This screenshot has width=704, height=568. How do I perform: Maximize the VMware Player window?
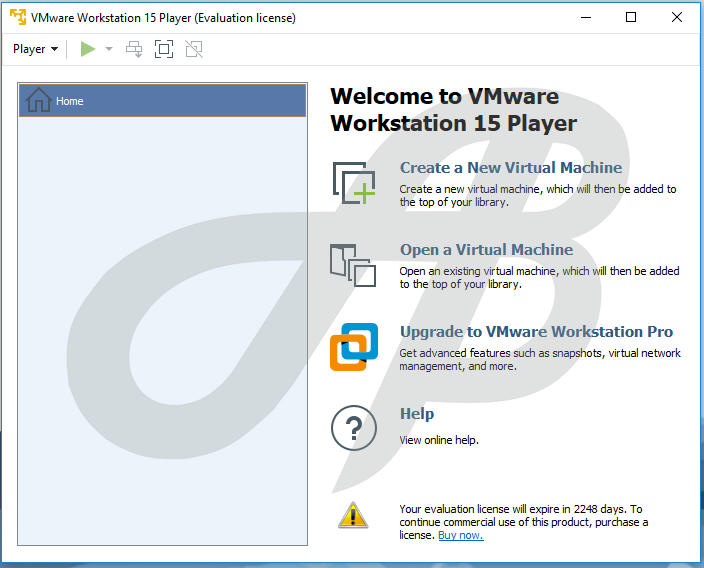631,18
